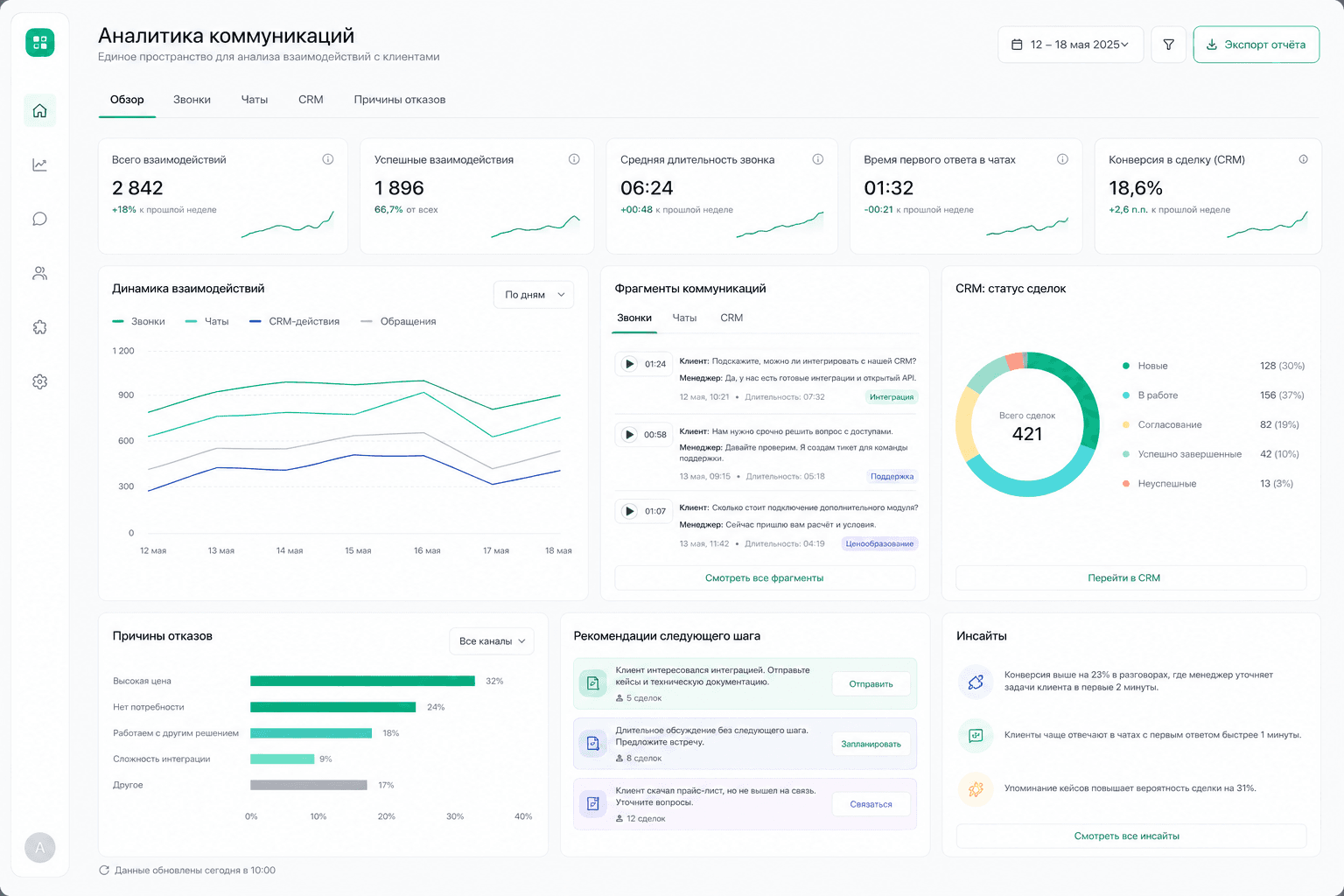This screenshot has width=1344, height=896.
Task: Open the chat bubble icon in sidebar
Action: [x=39, y=219]
